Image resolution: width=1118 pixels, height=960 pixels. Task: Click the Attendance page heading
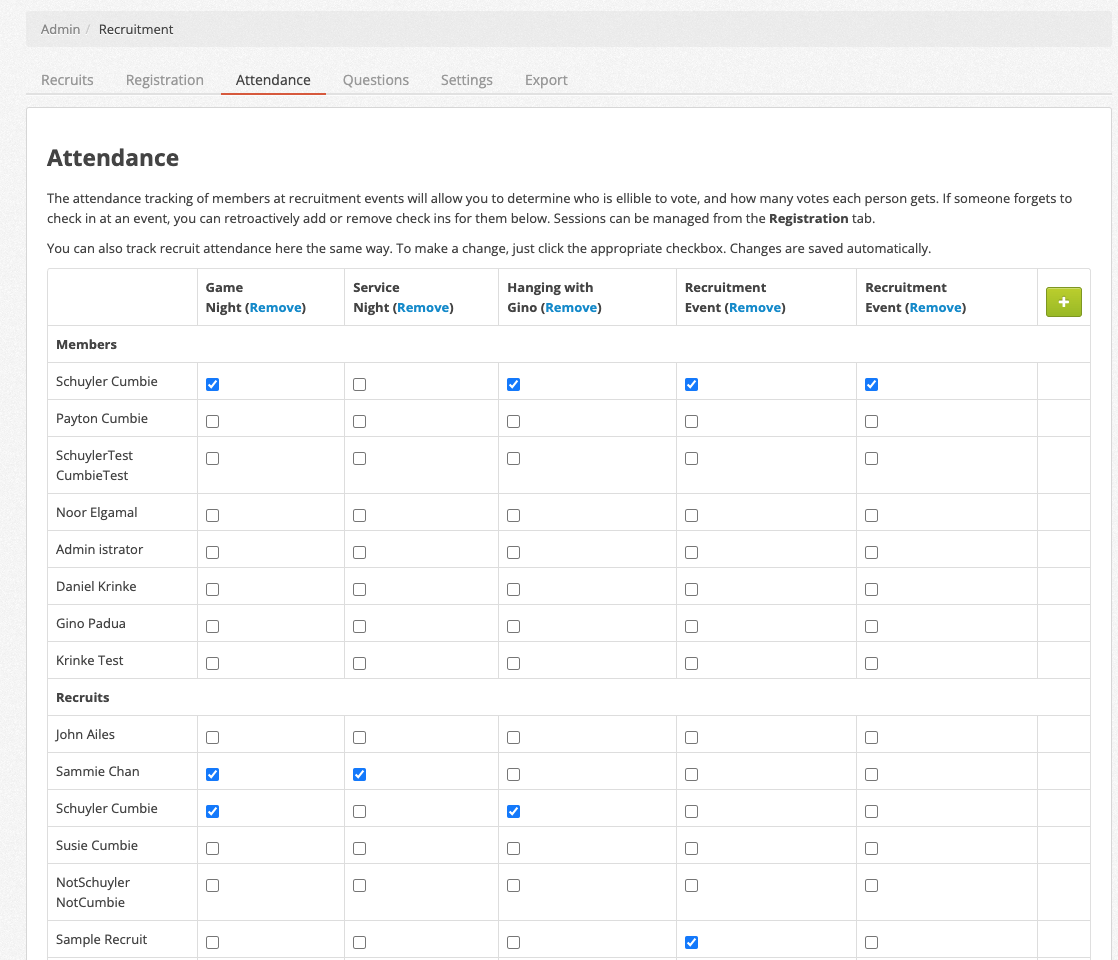113,158
